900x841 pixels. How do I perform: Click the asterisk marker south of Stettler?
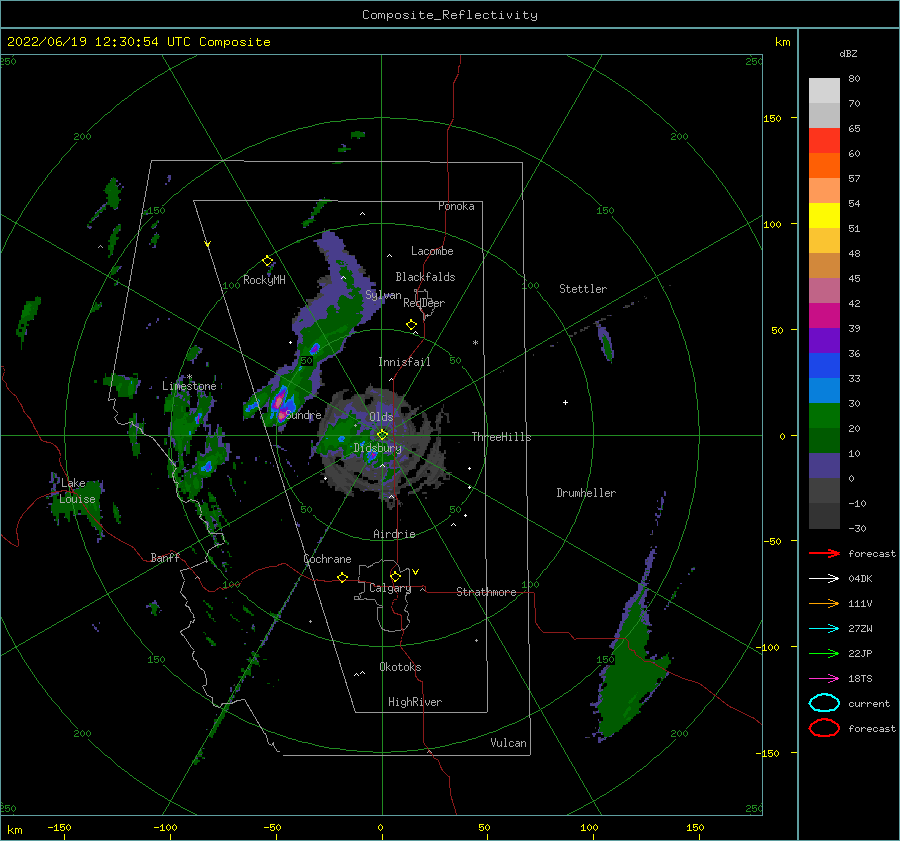tap(475, 343)
